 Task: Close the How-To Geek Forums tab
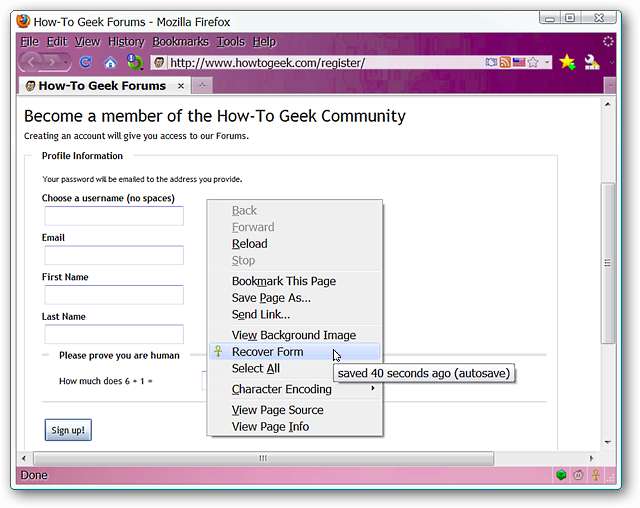click(181, 86)
